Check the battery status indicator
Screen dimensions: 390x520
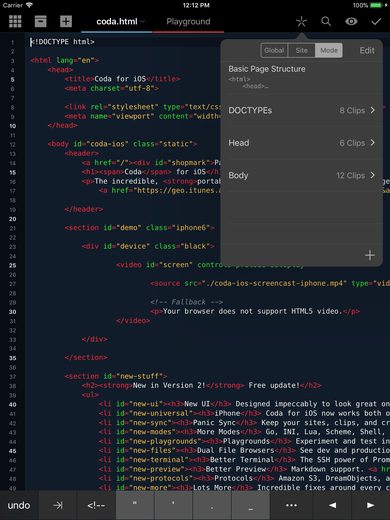tap(376, 5)
